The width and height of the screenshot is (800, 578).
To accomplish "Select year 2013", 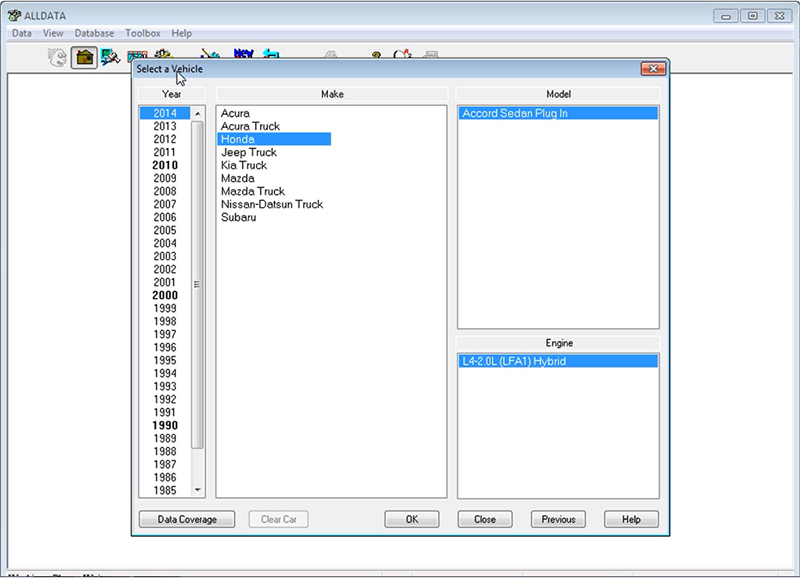I will tap(165, 126).
